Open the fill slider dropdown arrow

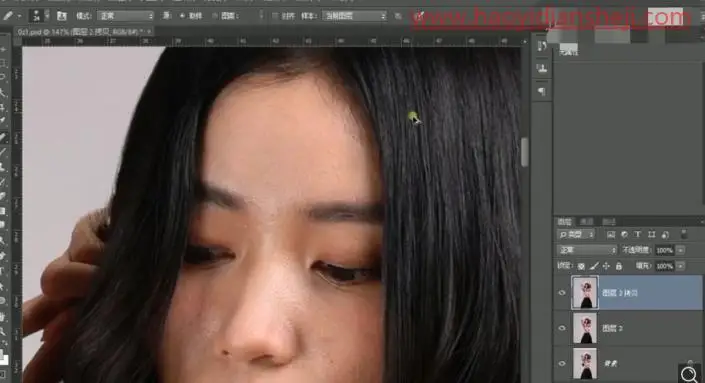click(681, 266)
